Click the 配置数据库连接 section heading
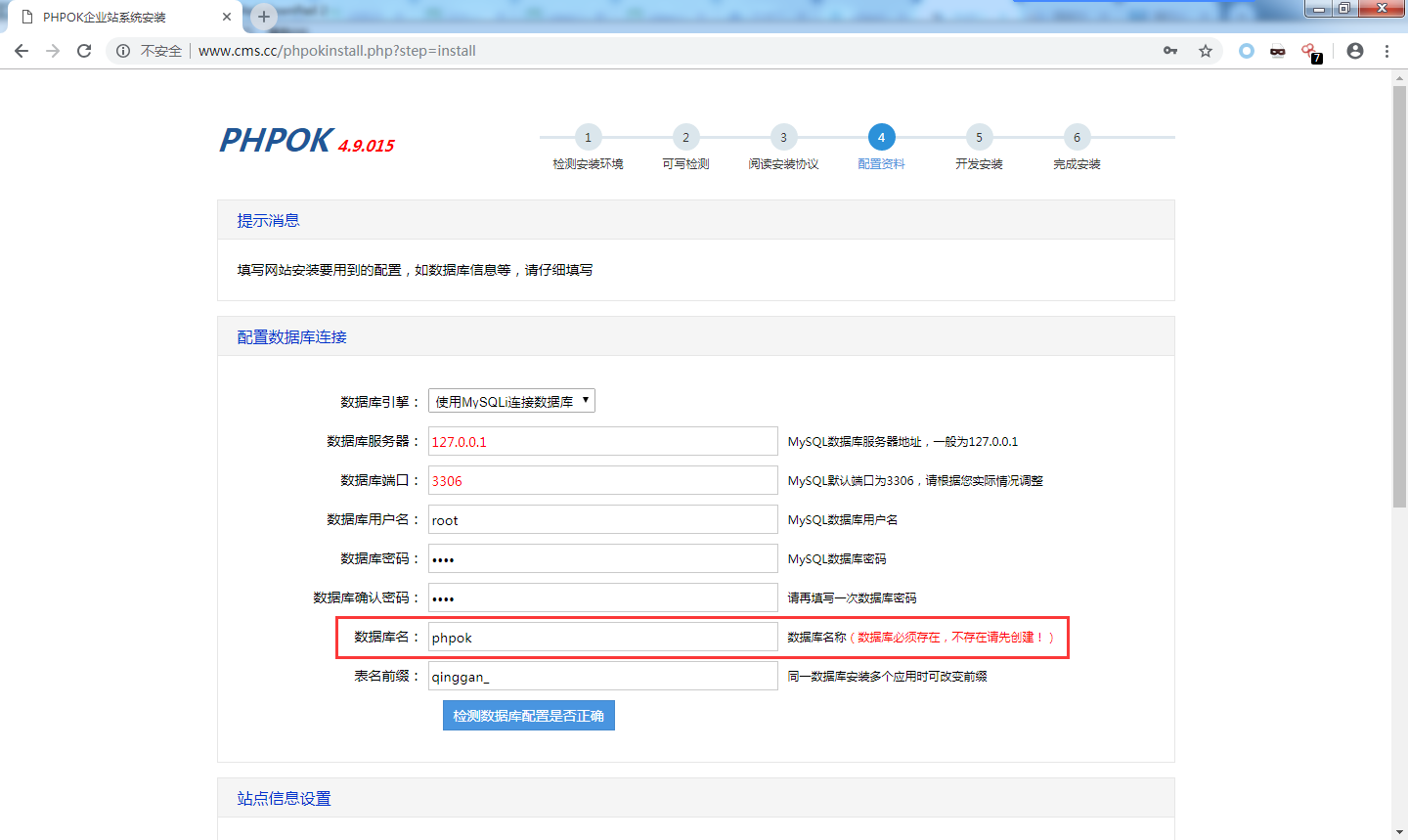1408x840 pixels. [x=291, y=337]
